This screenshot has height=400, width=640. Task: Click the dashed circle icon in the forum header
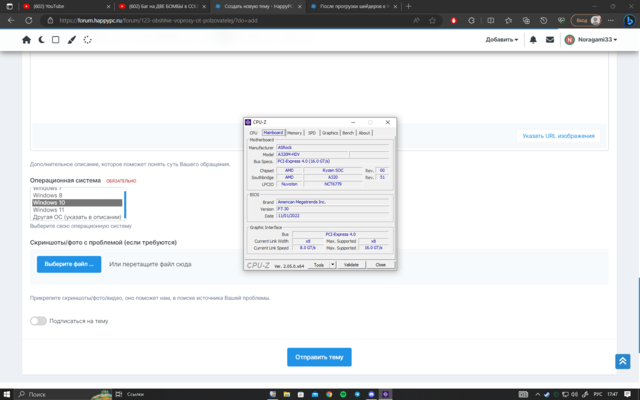(87, 40)
